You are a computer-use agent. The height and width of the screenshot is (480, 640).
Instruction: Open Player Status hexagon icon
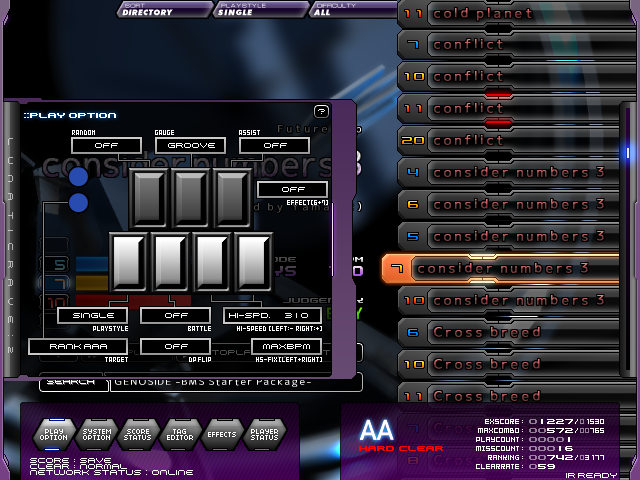(264, 434)
